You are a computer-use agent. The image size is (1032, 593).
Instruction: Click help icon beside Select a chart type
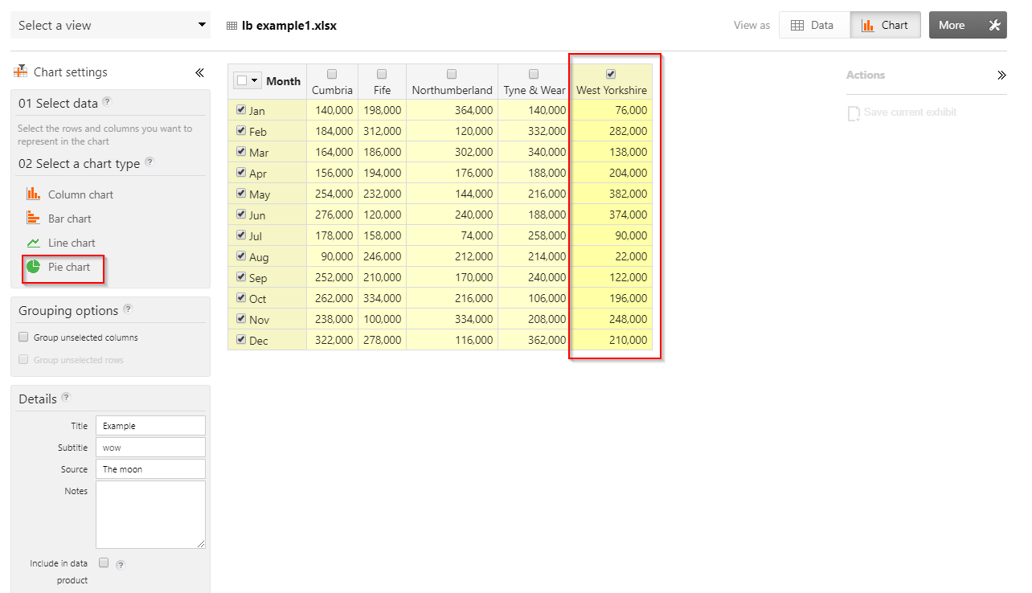click(x=149, y=162)
